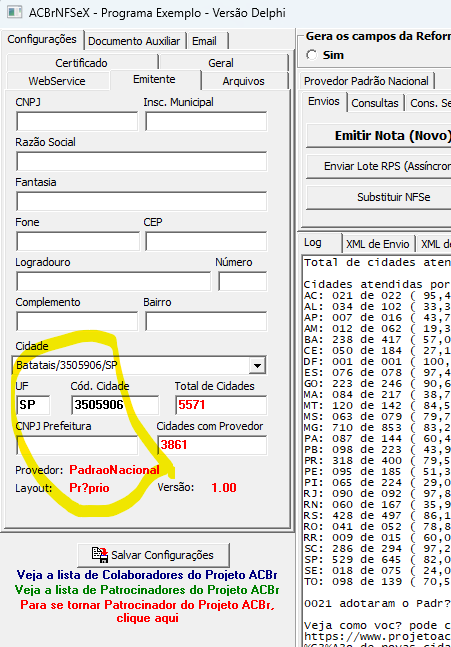This screenshot has width=451, height=647.
Task: Click log line BA: 238 de 417
Action: point(377,340)
